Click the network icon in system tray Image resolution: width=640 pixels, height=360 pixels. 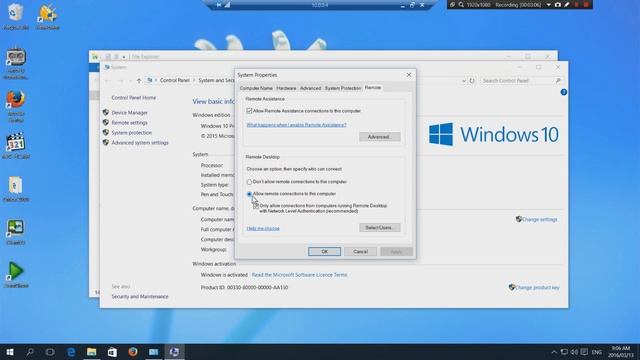pos(564,352)
